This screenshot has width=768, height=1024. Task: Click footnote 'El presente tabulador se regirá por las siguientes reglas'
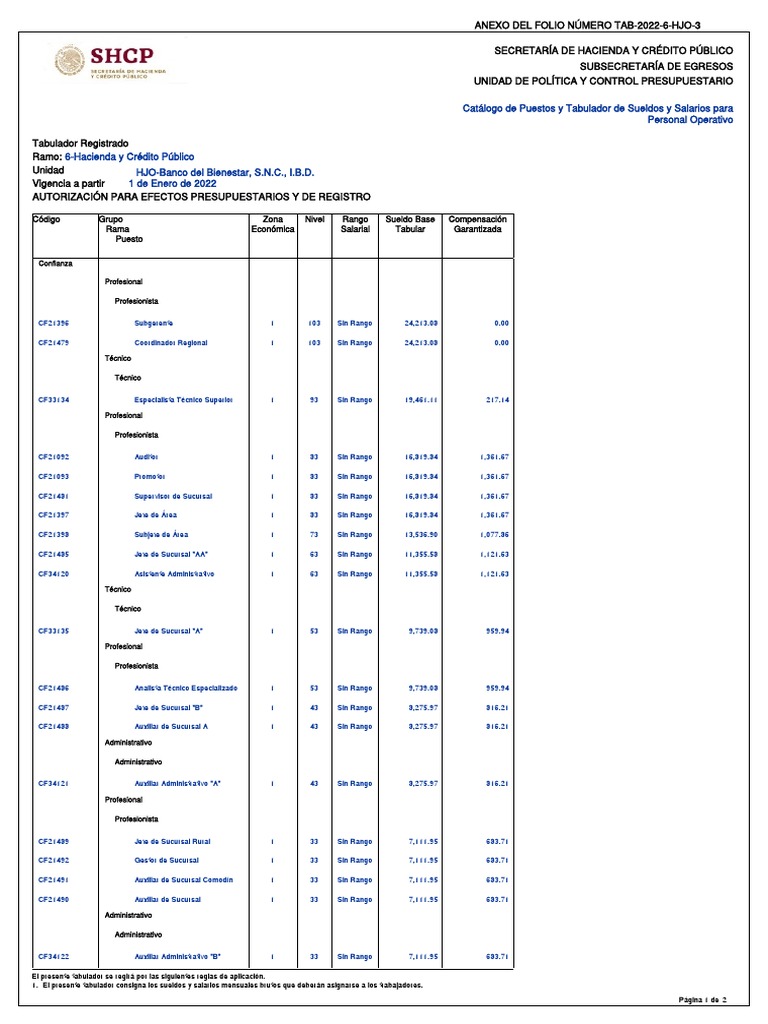tap(149, 976)
